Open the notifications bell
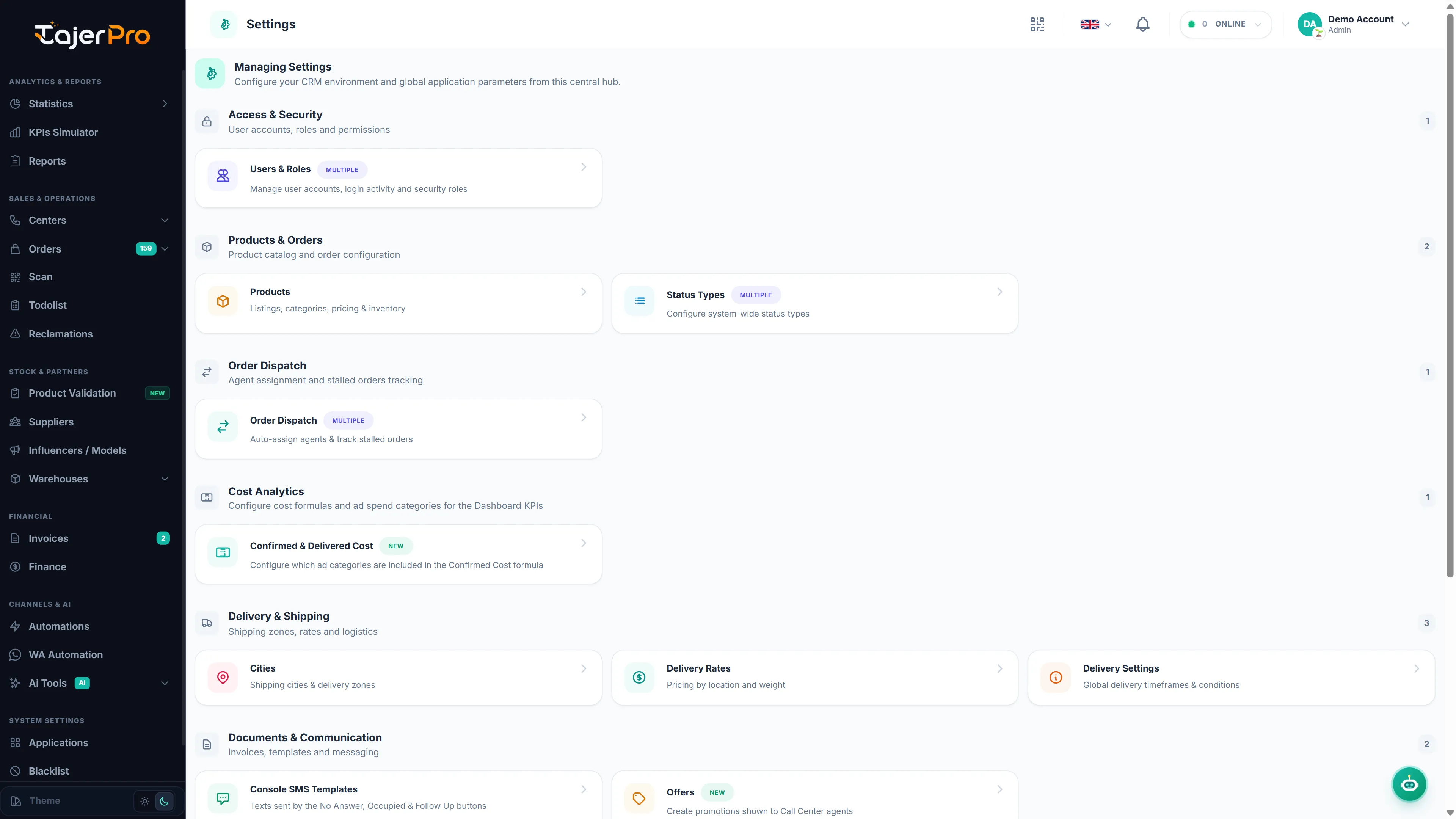1456x819 pixels. pyautogui.click(x=1142, y=24)
